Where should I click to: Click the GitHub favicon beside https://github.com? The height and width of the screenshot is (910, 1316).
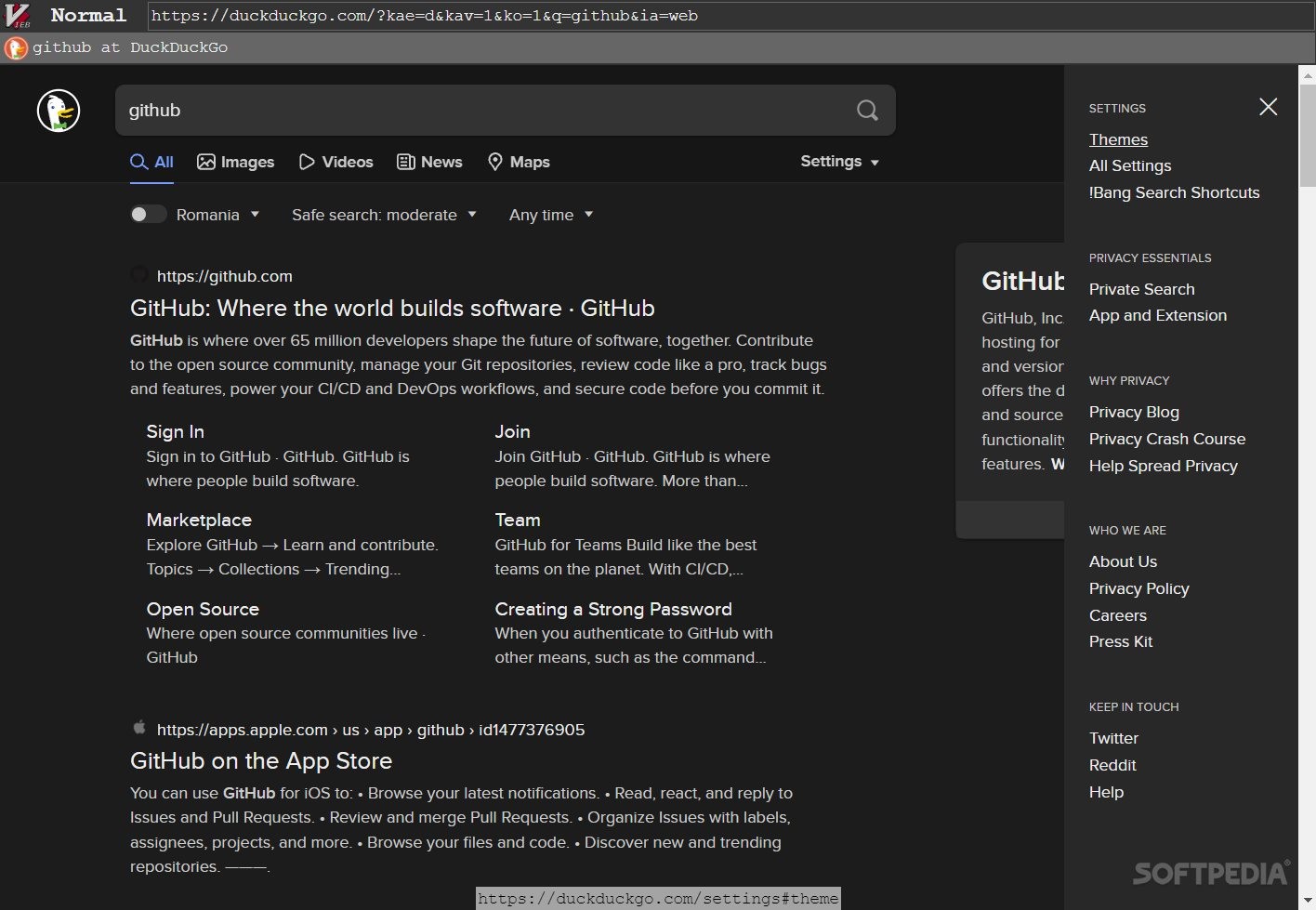139,275
